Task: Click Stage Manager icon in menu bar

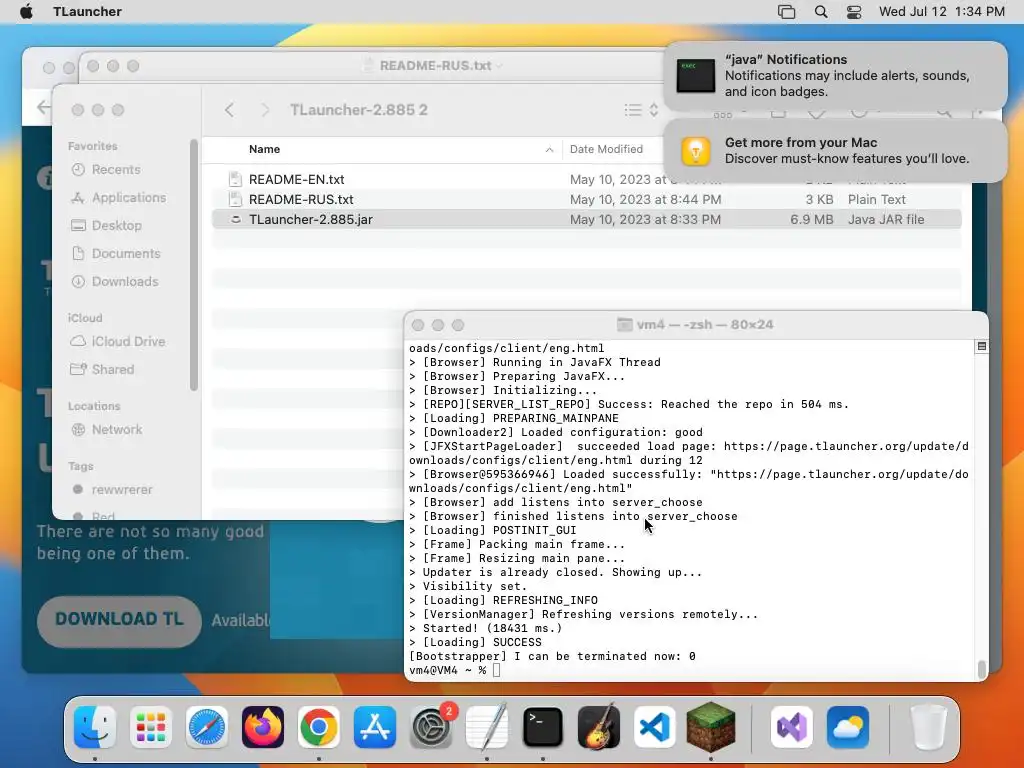Action: click(786, 12)
